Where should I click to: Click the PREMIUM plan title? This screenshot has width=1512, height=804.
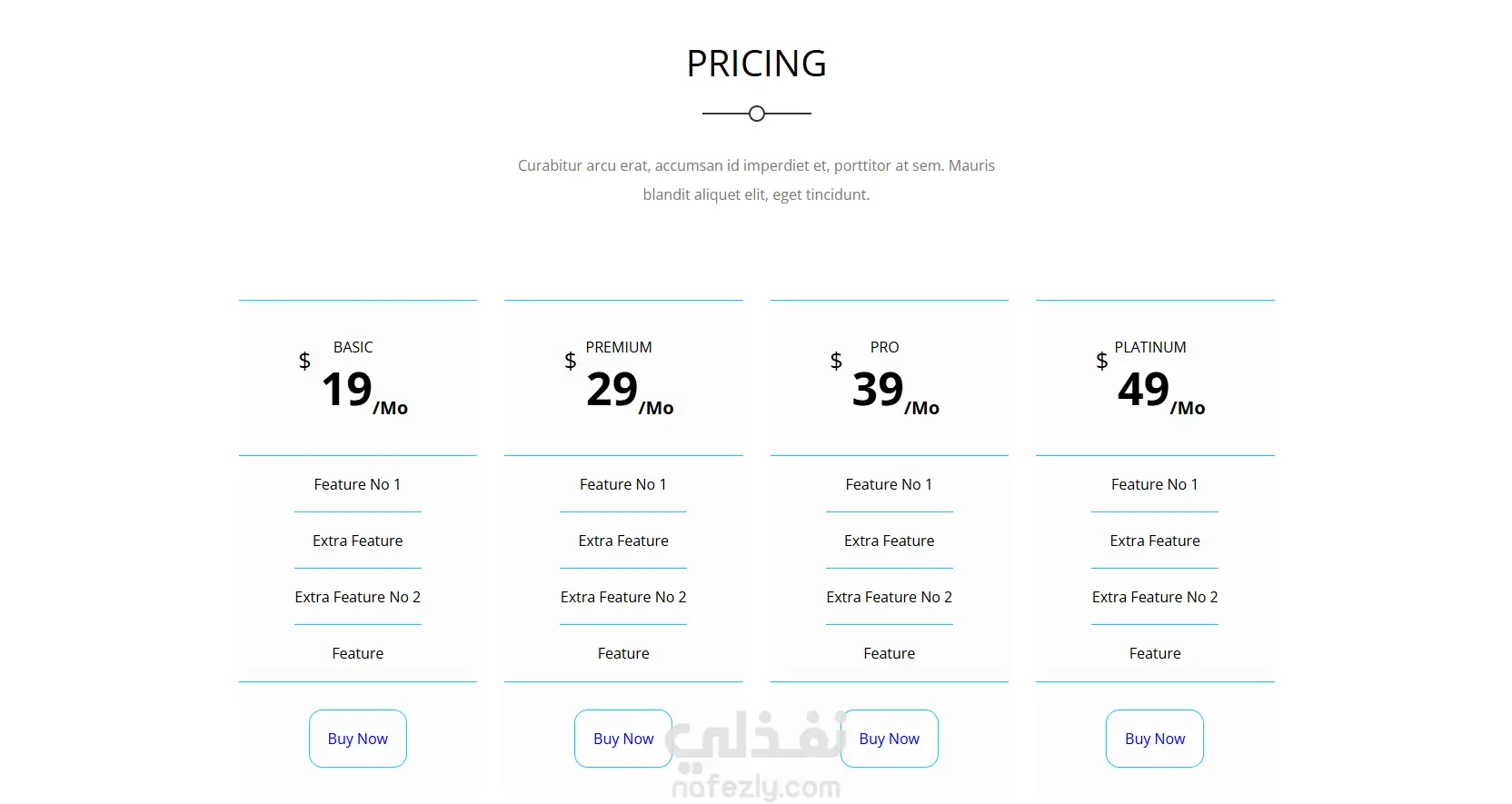(x=619, y=347)
